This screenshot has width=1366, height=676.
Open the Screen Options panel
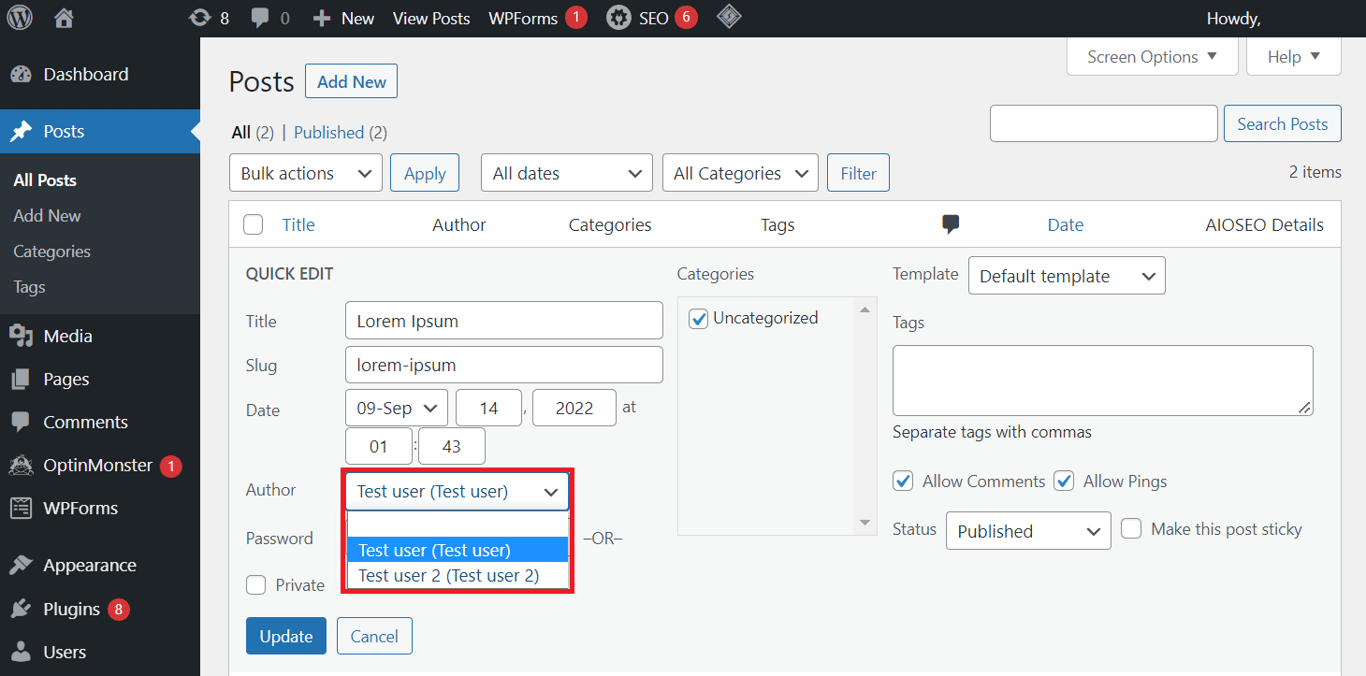(x=1152, y=56)
